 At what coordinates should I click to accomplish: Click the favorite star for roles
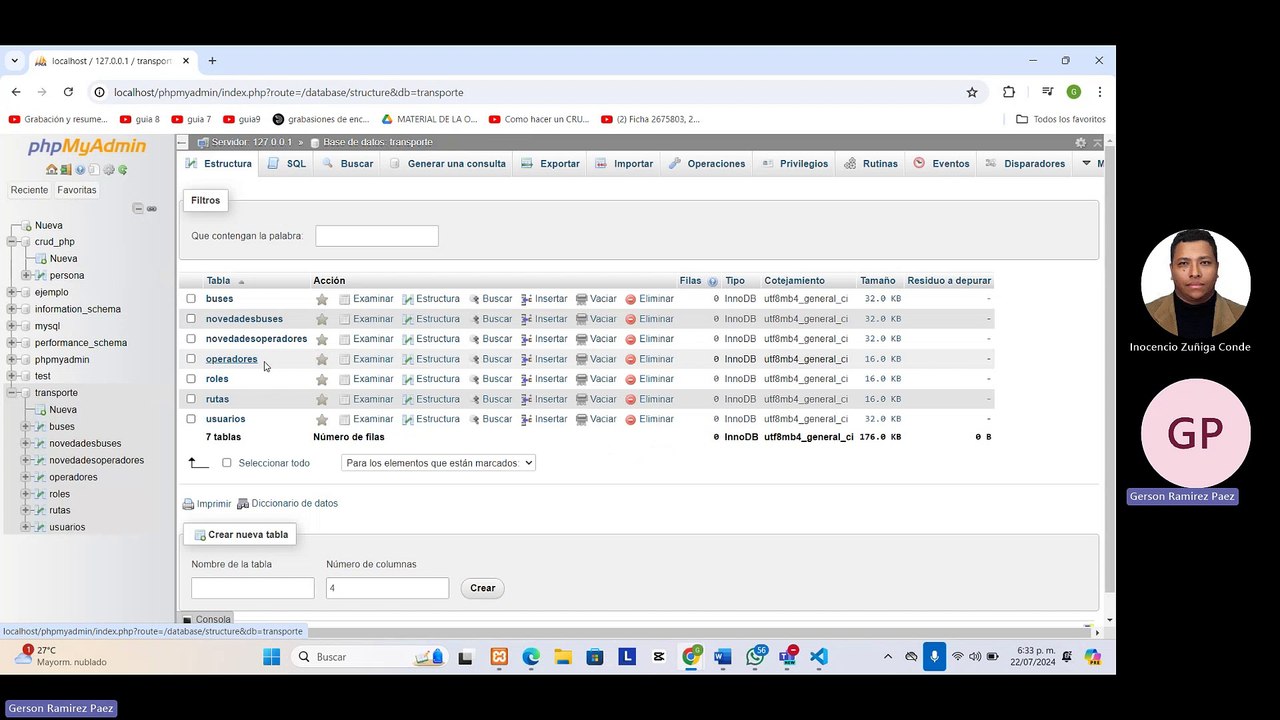coord(321,379)
